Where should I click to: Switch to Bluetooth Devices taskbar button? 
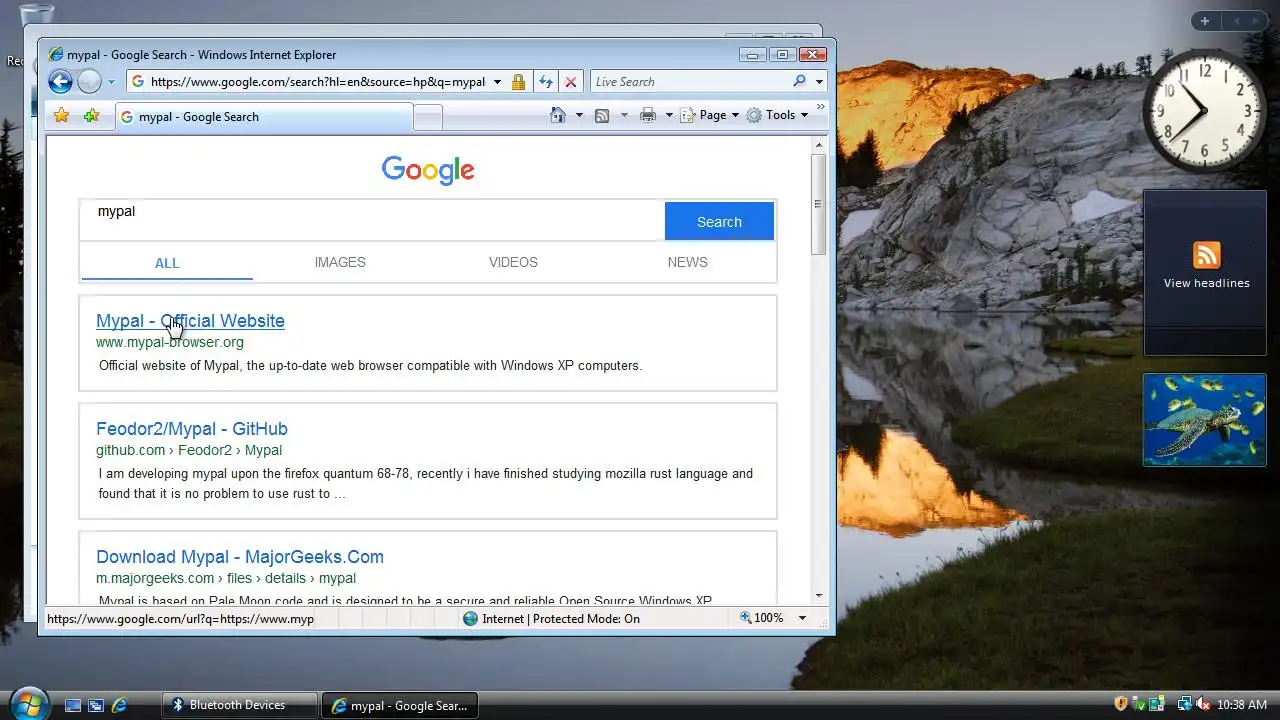(240, 705)
